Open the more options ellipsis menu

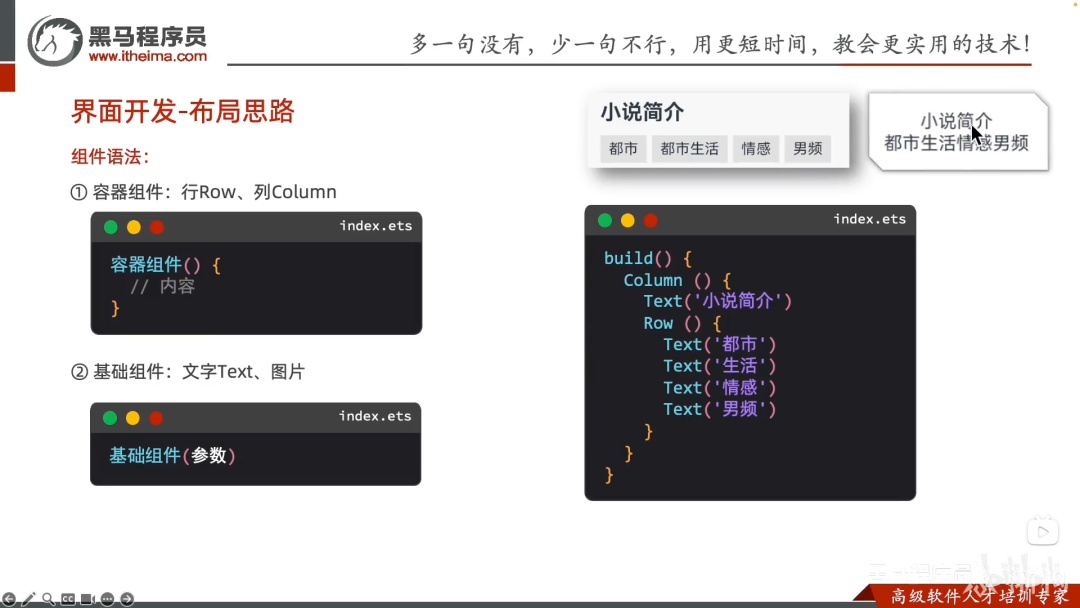(x=107, y=599)
